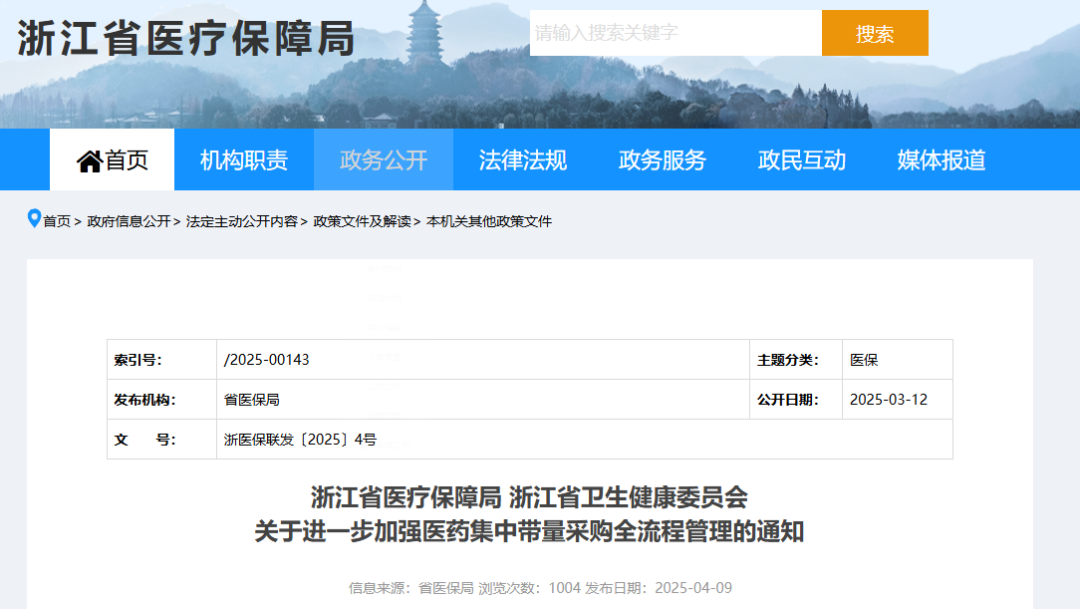Click the location pin breadcrumb icon
Viewport: 1080px width, 609px height.
[34, 219]
